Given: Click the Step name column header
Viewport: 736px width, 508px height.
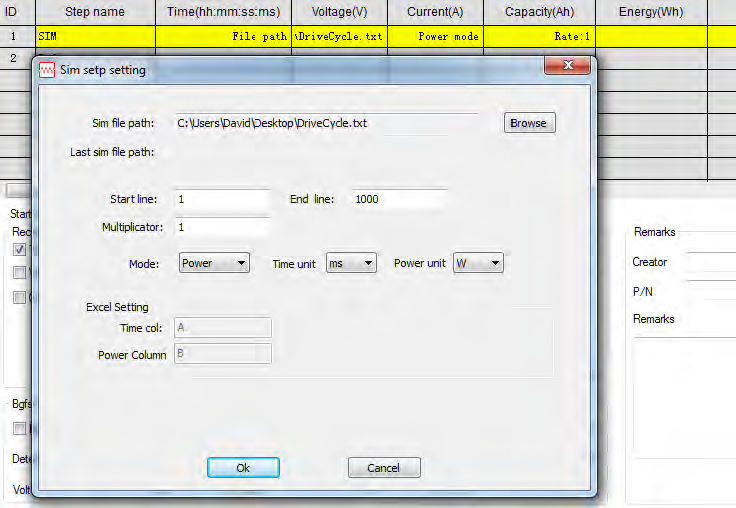Looking at the screenshot, I should click(95, 12).
